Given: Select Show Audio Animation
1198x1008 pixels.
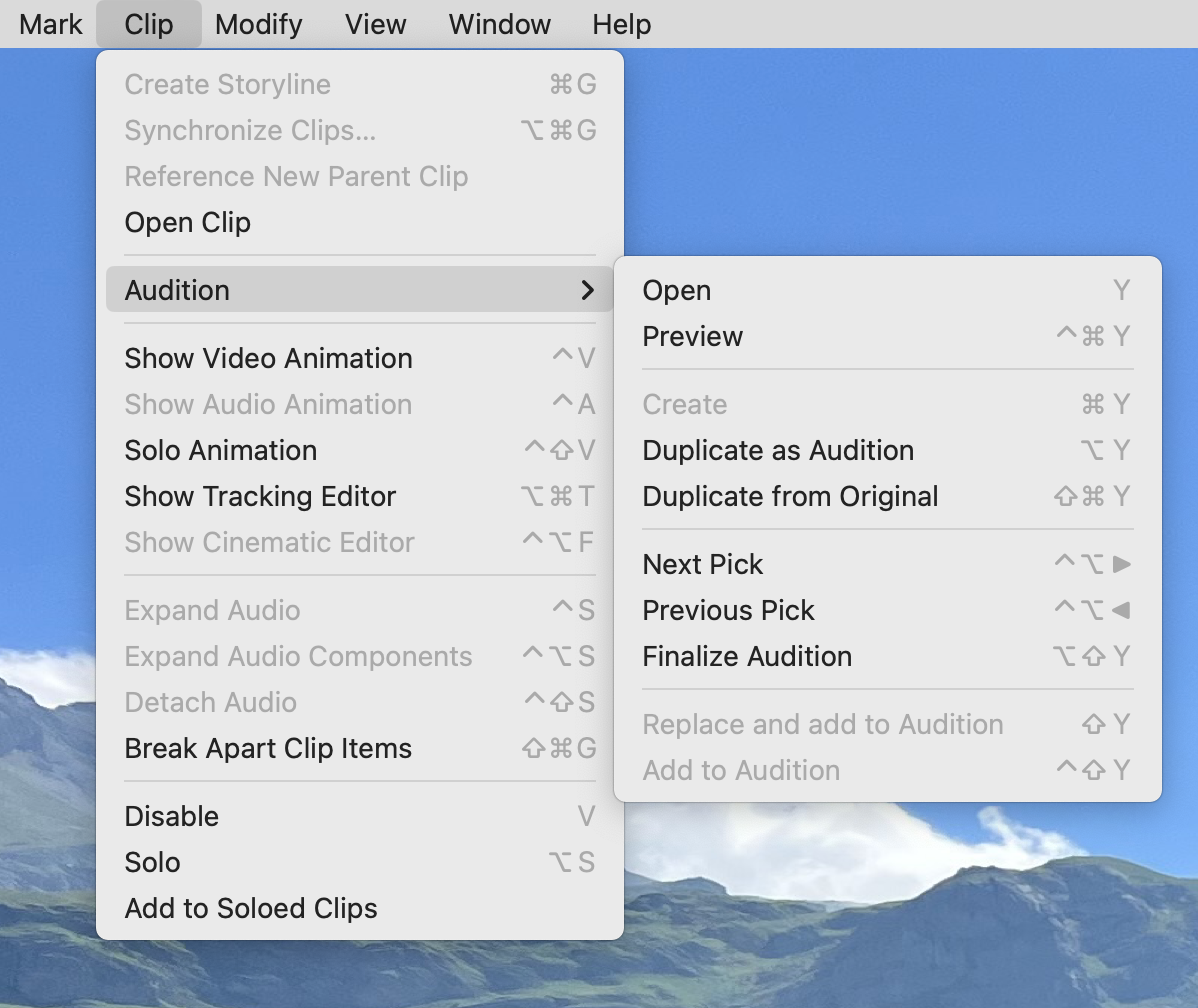Looking at the screenshot, I should [360, 404].
